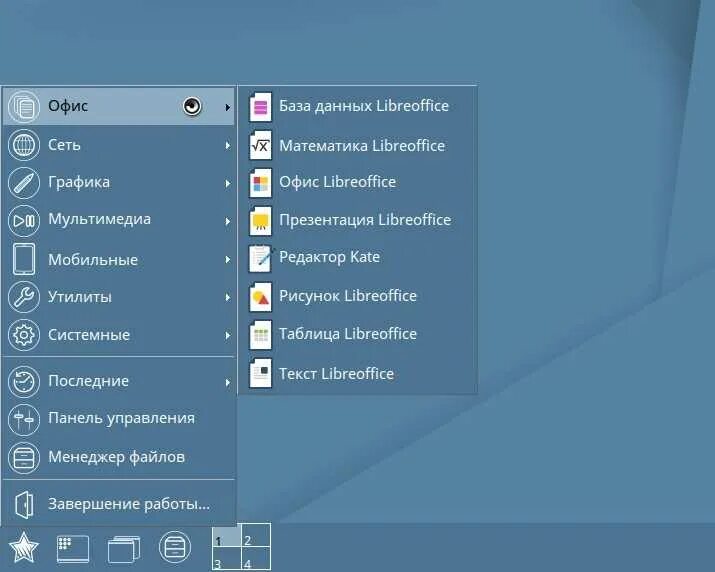The height and width of the screenshot is (572, 715).
Task: Select the Офис menu category
Action: tap(119, 107)
